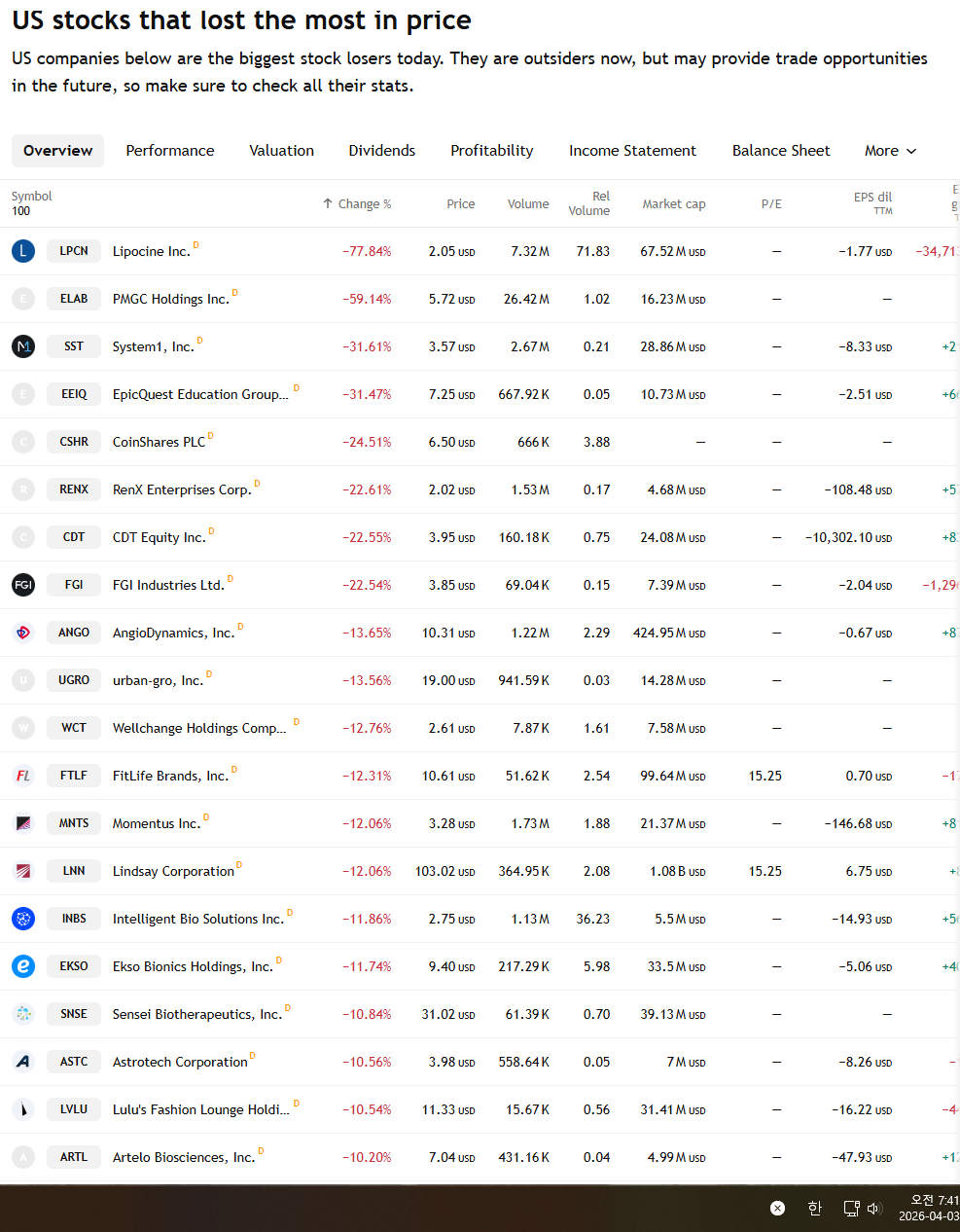The height and width of the screenshot is (1232, 960).
Task: Open the SST ticker link
Action: (x=74, y=346)
